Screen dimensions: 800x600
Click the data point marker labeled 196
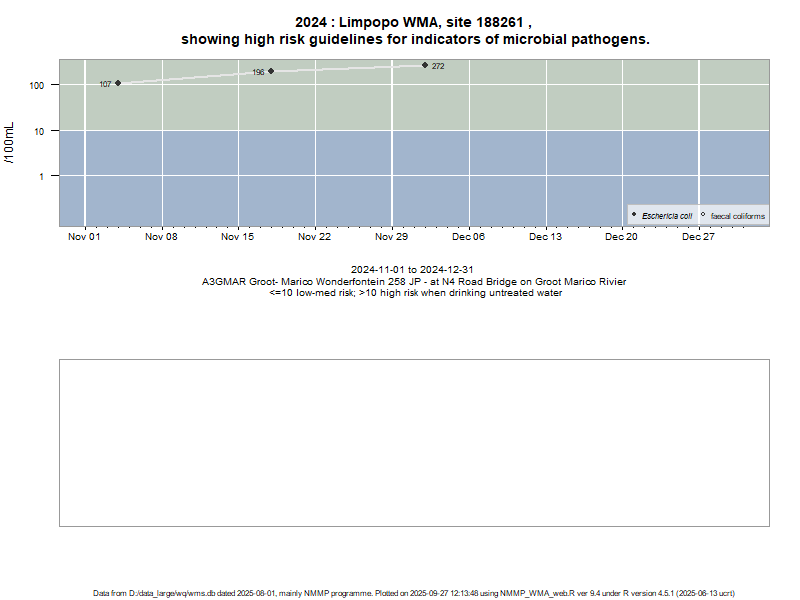click(271, 71)
